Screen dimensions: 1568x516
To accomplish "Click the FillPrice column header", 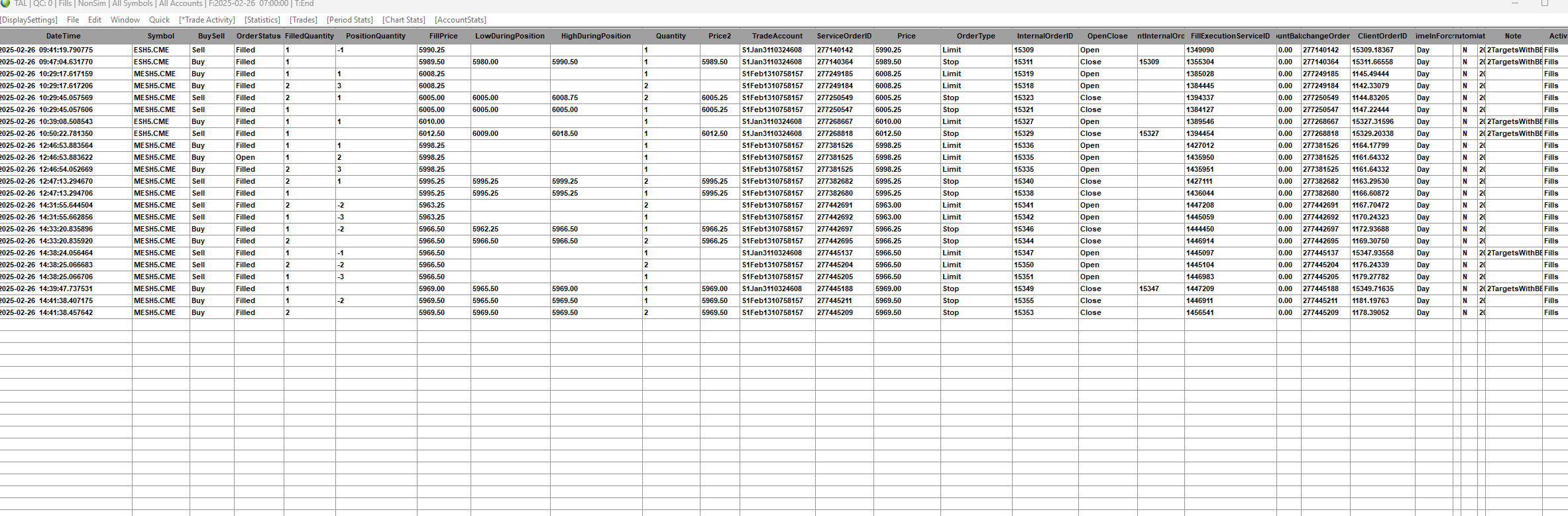I will (443, 36).
